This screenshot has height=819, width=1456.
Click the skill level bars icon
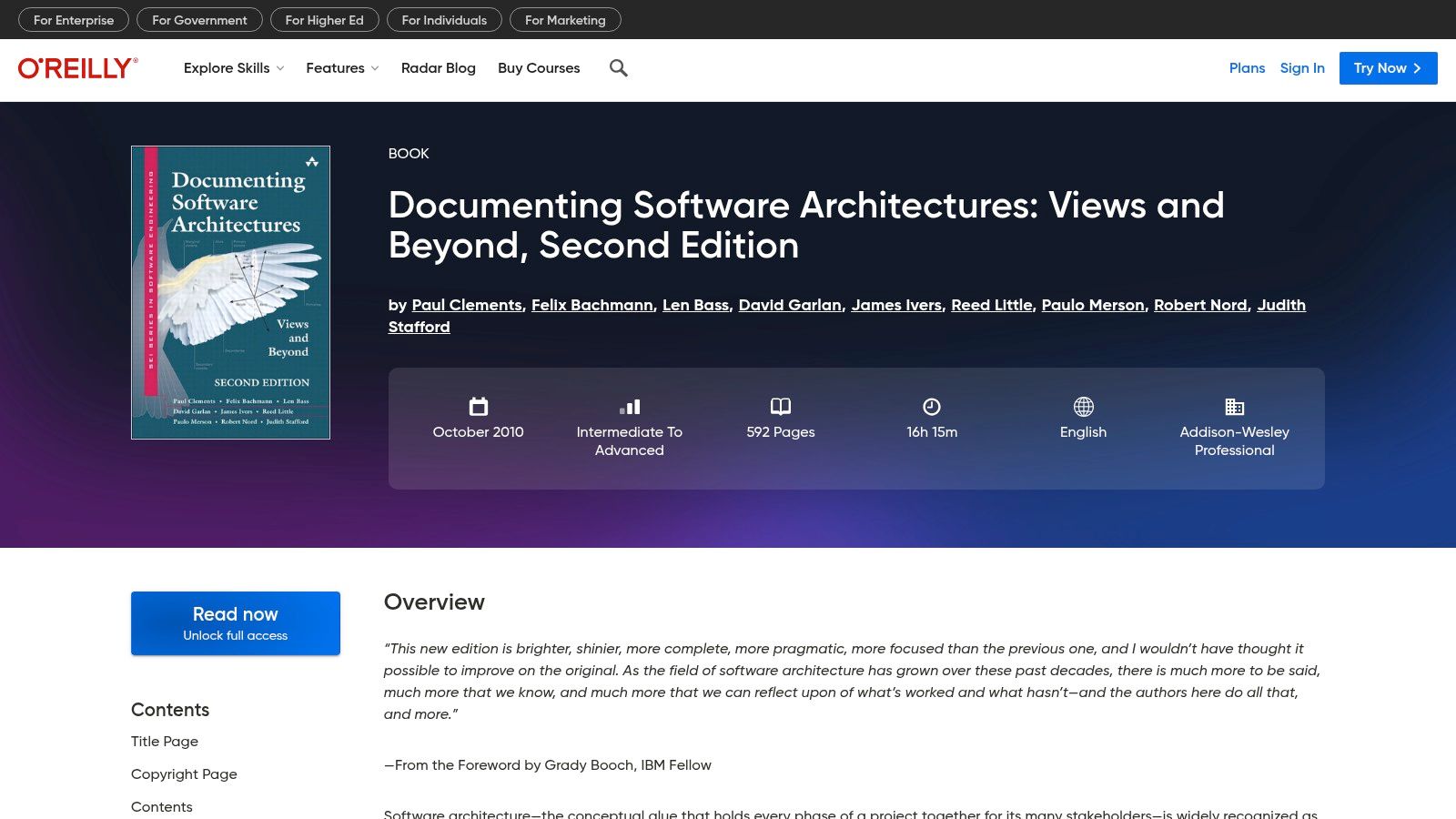click(629, 407)
